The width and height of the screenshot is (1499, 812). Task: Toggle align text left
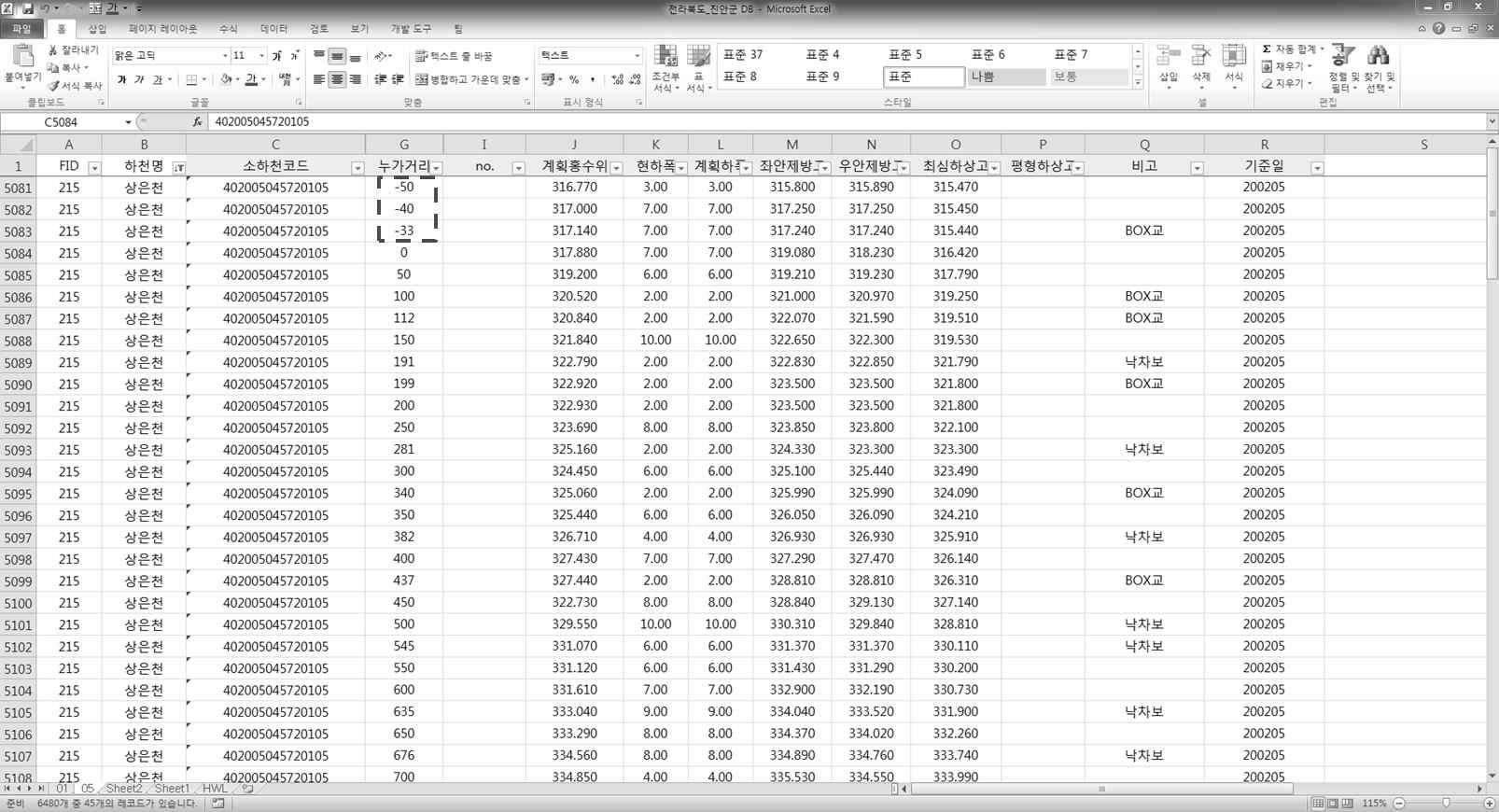click(319, 79)
